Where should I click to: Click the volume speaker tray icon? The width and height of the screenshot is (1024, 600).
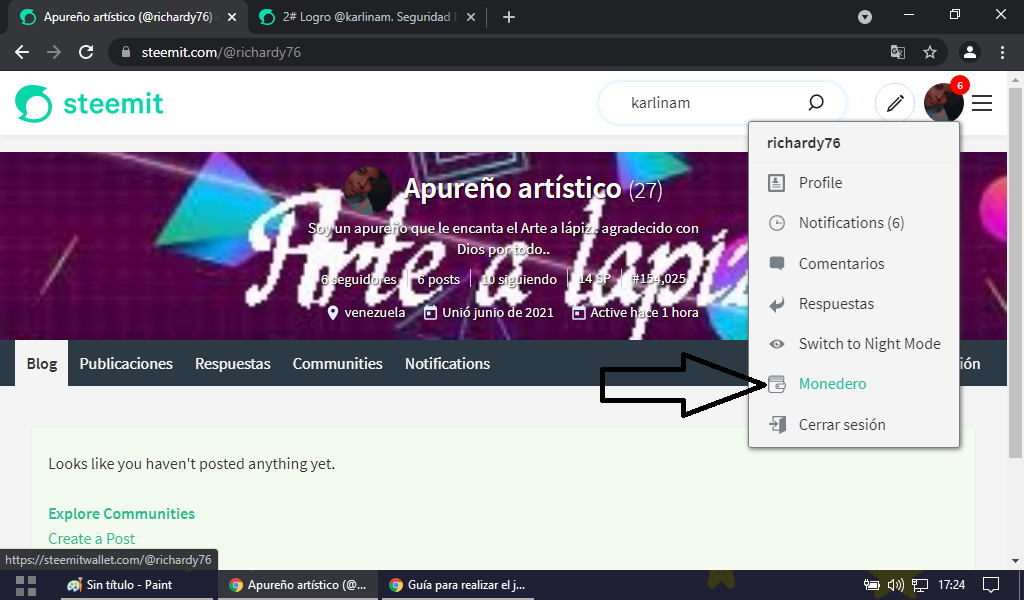[x=895, y=585]
